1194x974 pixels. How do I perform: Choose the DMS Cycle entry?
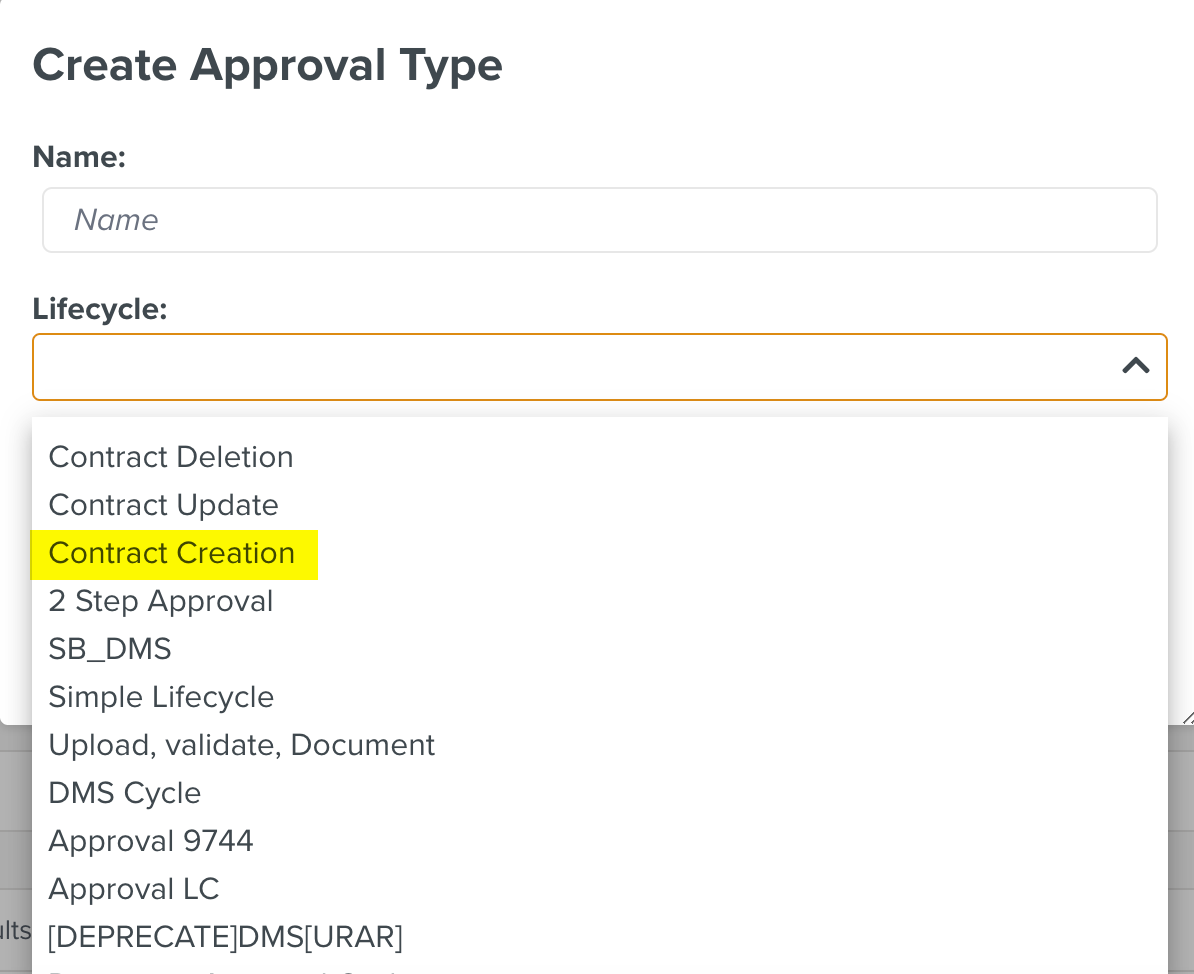click(125, 793)
